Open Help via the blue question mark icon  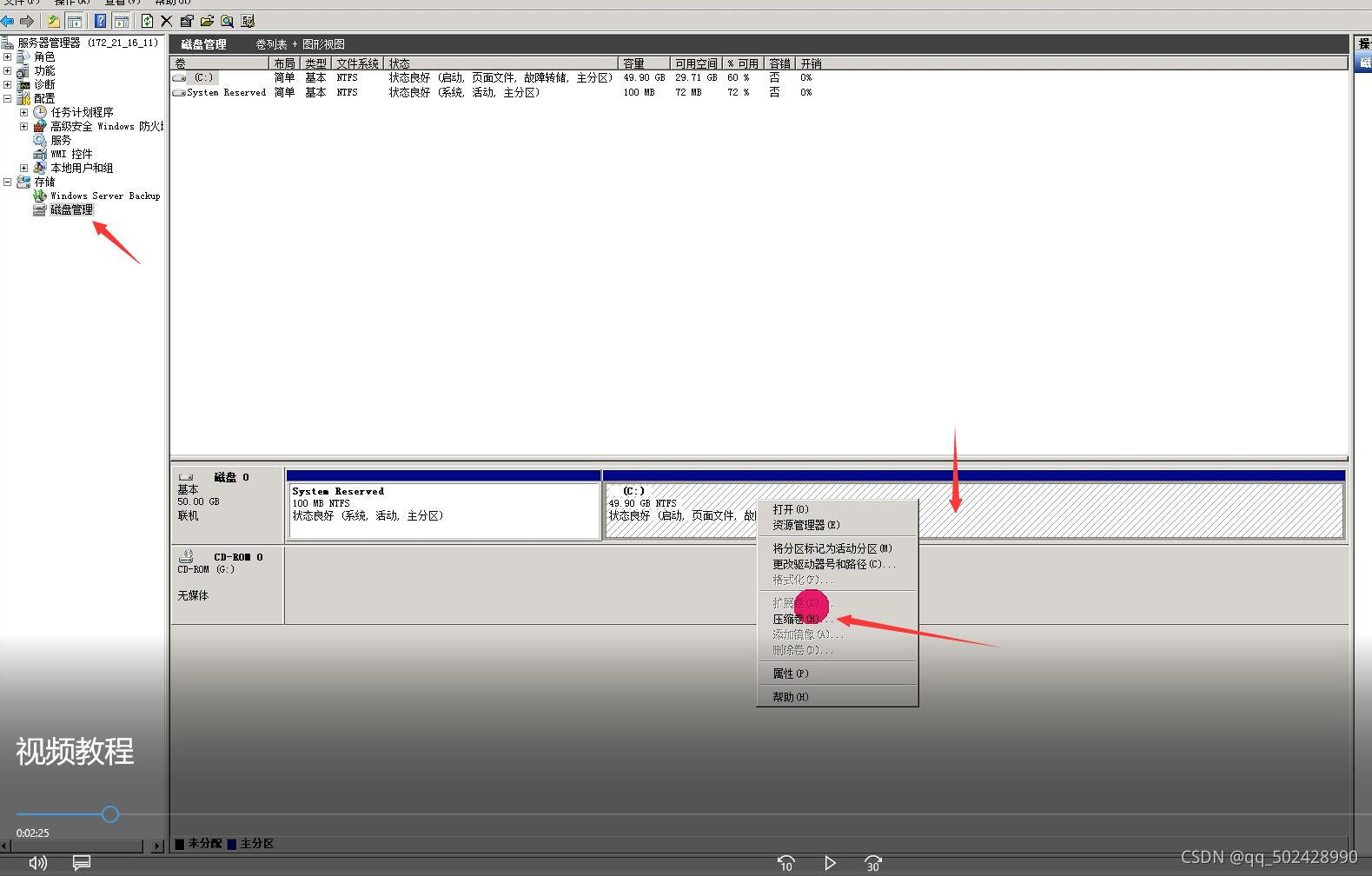pyautogui.click(x=101, y=21)
